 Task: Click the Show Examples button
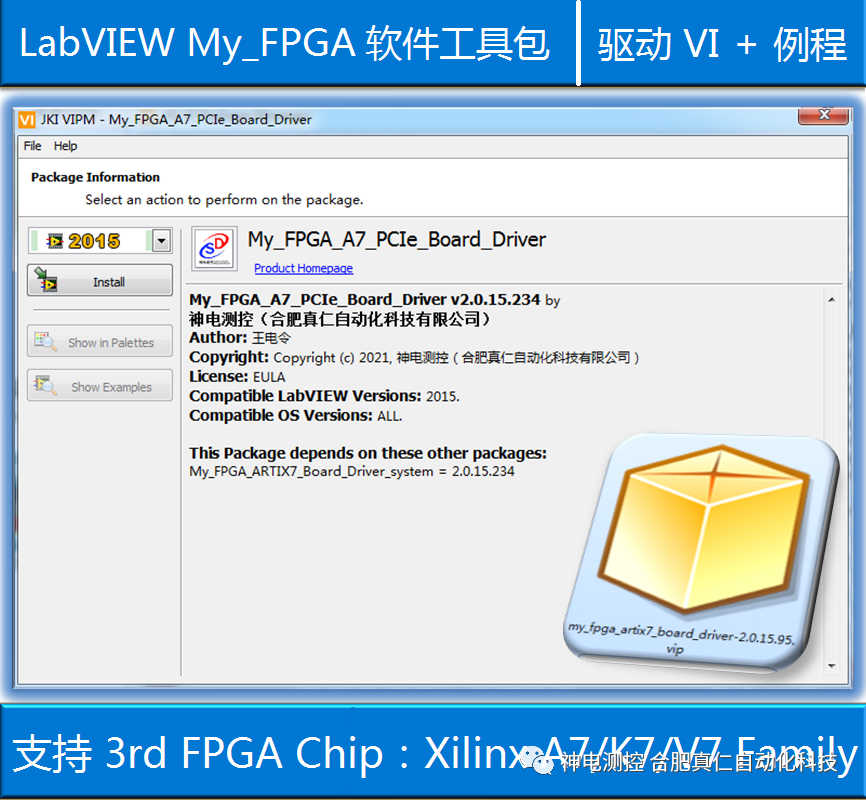100,386
